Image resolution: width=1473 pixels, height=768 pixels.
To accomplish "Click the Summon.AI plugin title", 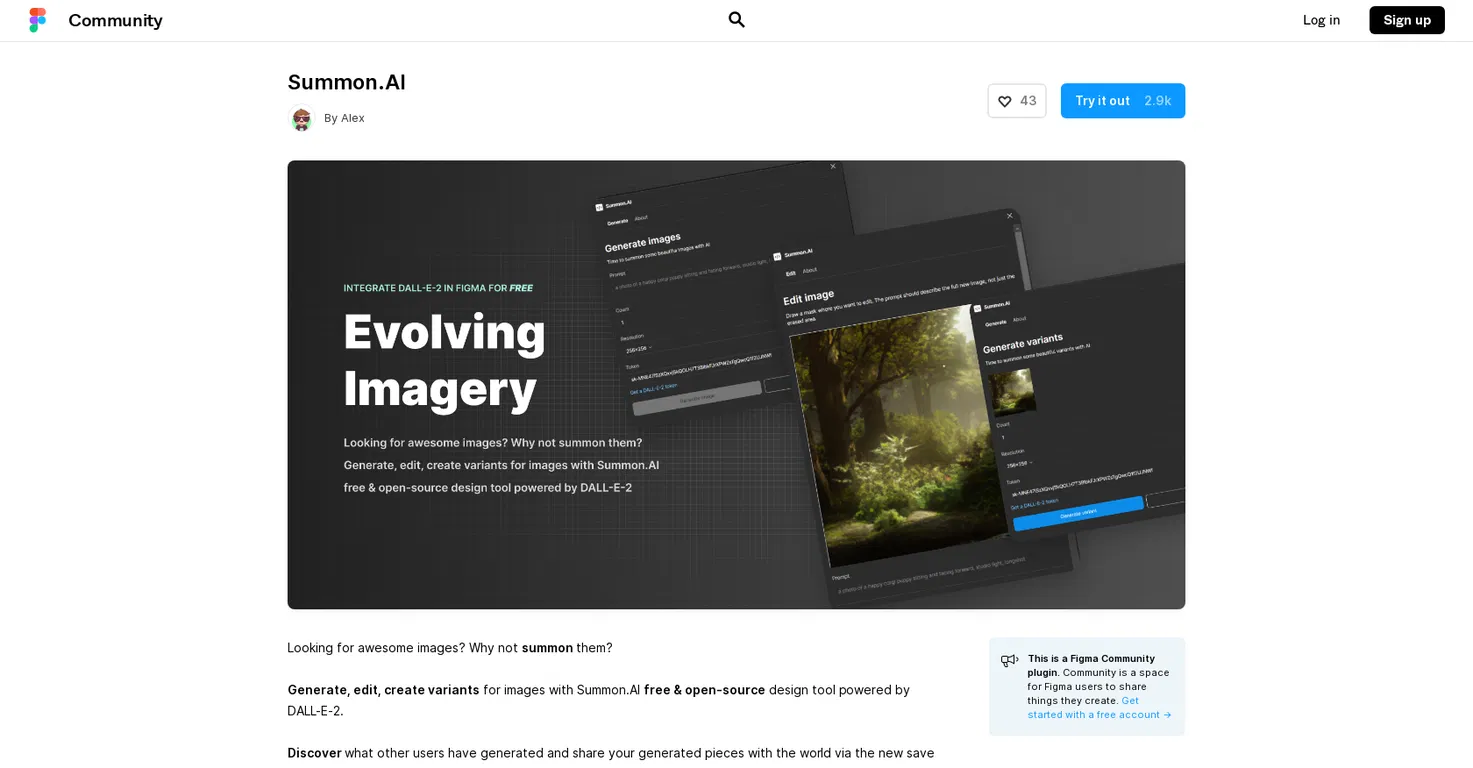I will [347, 82].
